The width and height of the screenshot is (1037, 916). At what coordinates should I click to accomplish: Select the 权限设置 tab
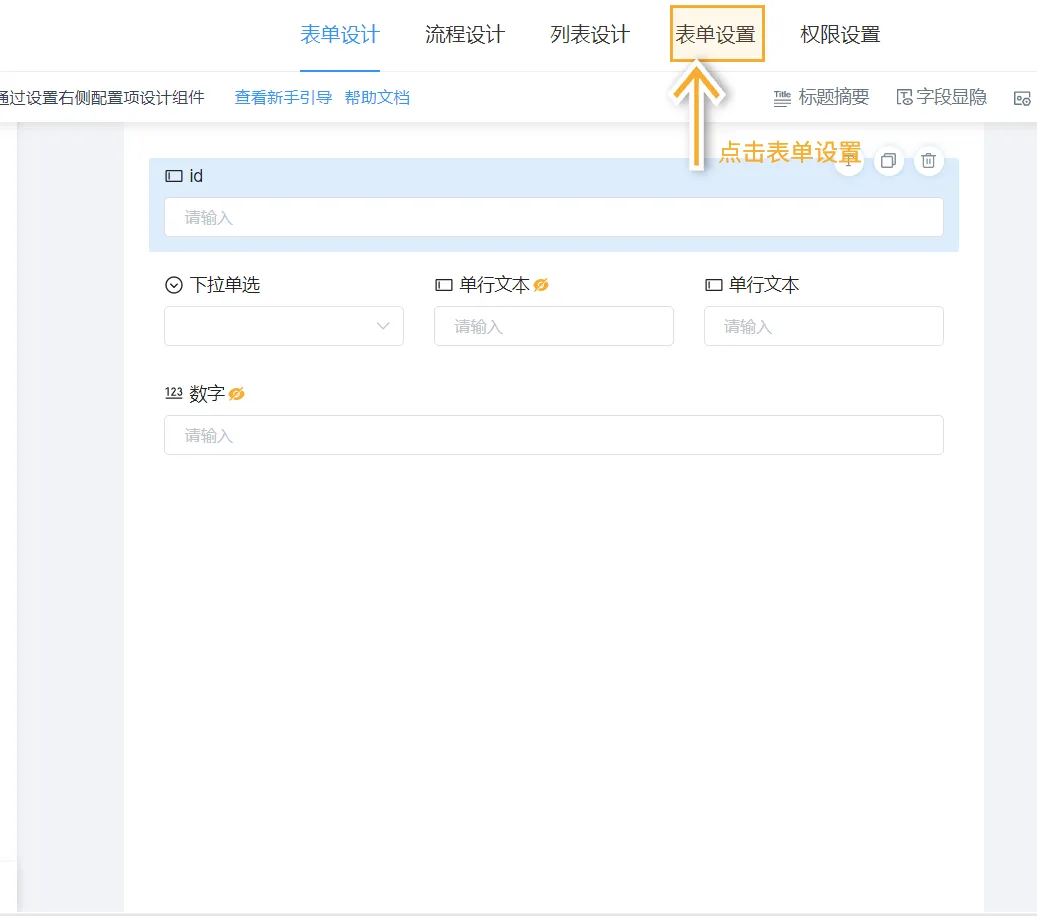click(x=840, y=35)
